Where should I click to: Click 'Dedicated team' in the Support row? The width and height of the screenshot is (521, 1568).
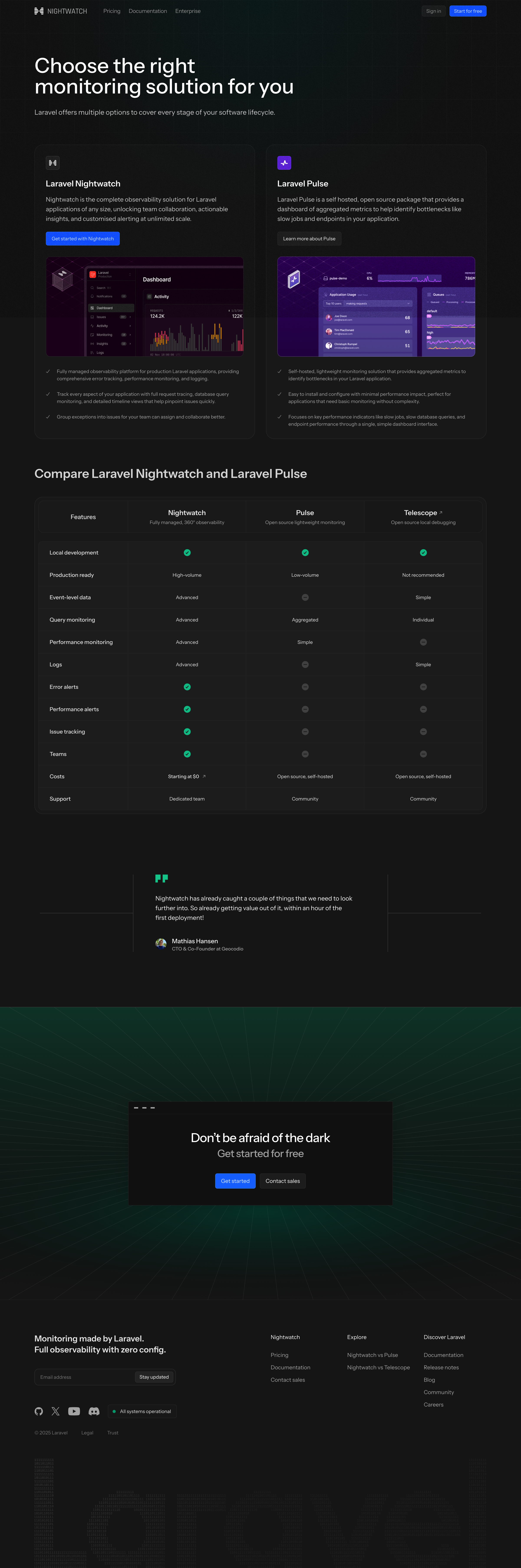(x=187, y=799)
